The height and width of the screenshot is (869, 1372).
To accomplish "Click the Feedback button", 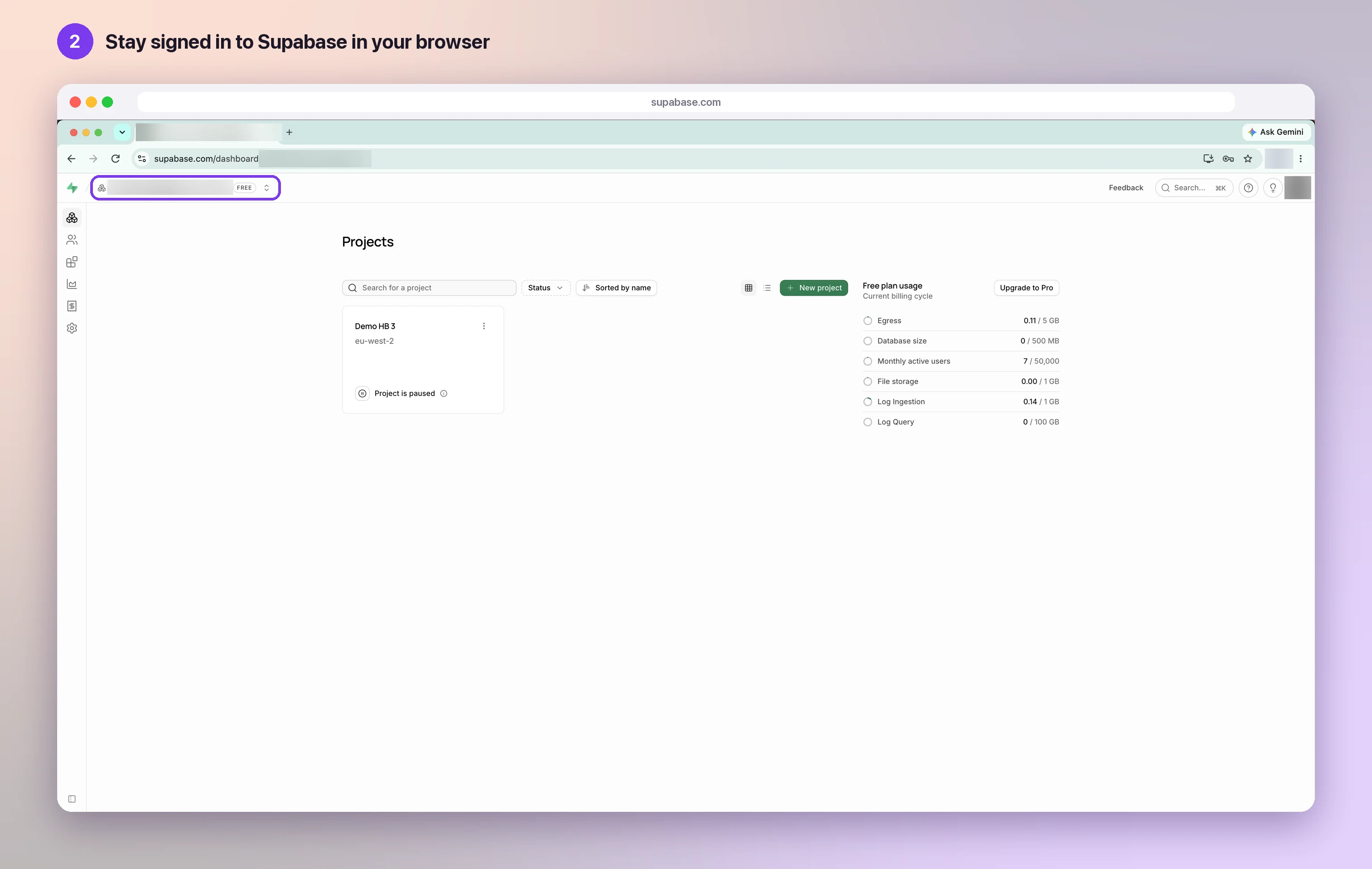I will coord(1125,188).
